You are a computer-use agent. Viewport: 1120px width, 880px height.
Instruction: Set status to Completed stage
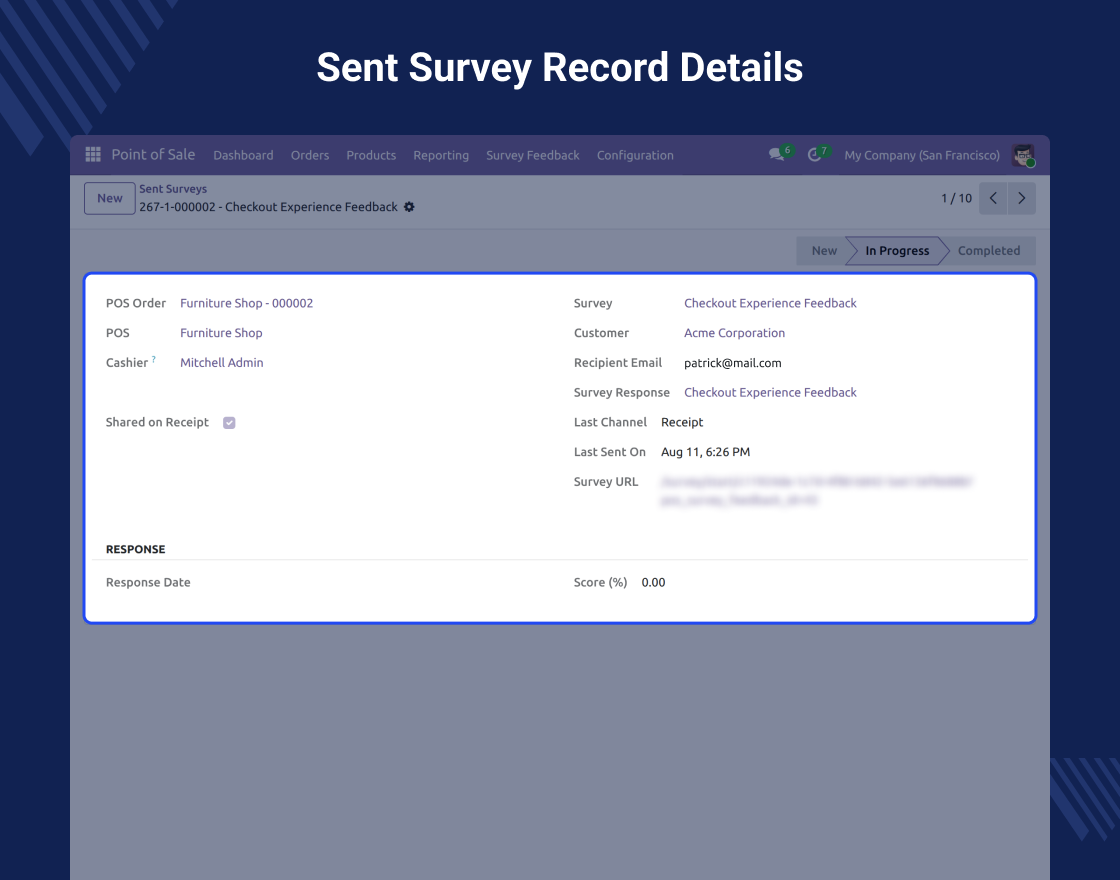989,251
